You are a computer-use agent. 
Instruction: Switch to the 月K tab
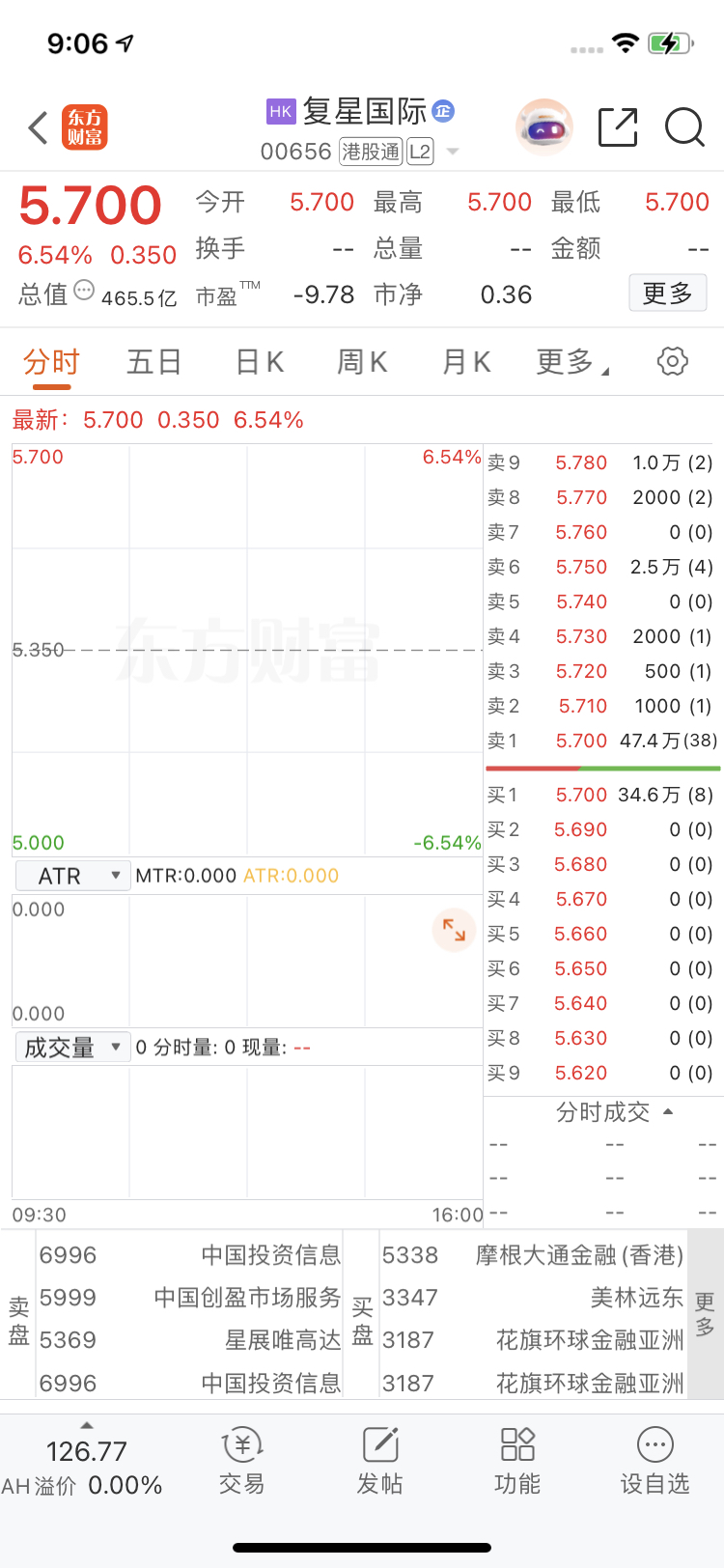[x=466, y=362]
